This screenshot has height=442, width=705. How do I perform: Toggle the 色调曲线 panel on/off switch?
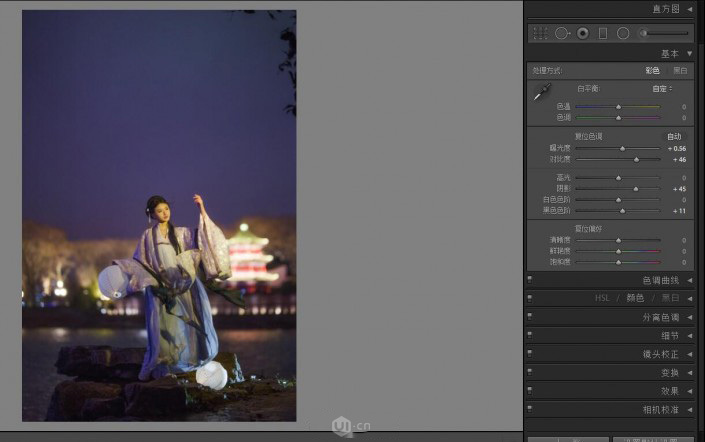point(530,280)
